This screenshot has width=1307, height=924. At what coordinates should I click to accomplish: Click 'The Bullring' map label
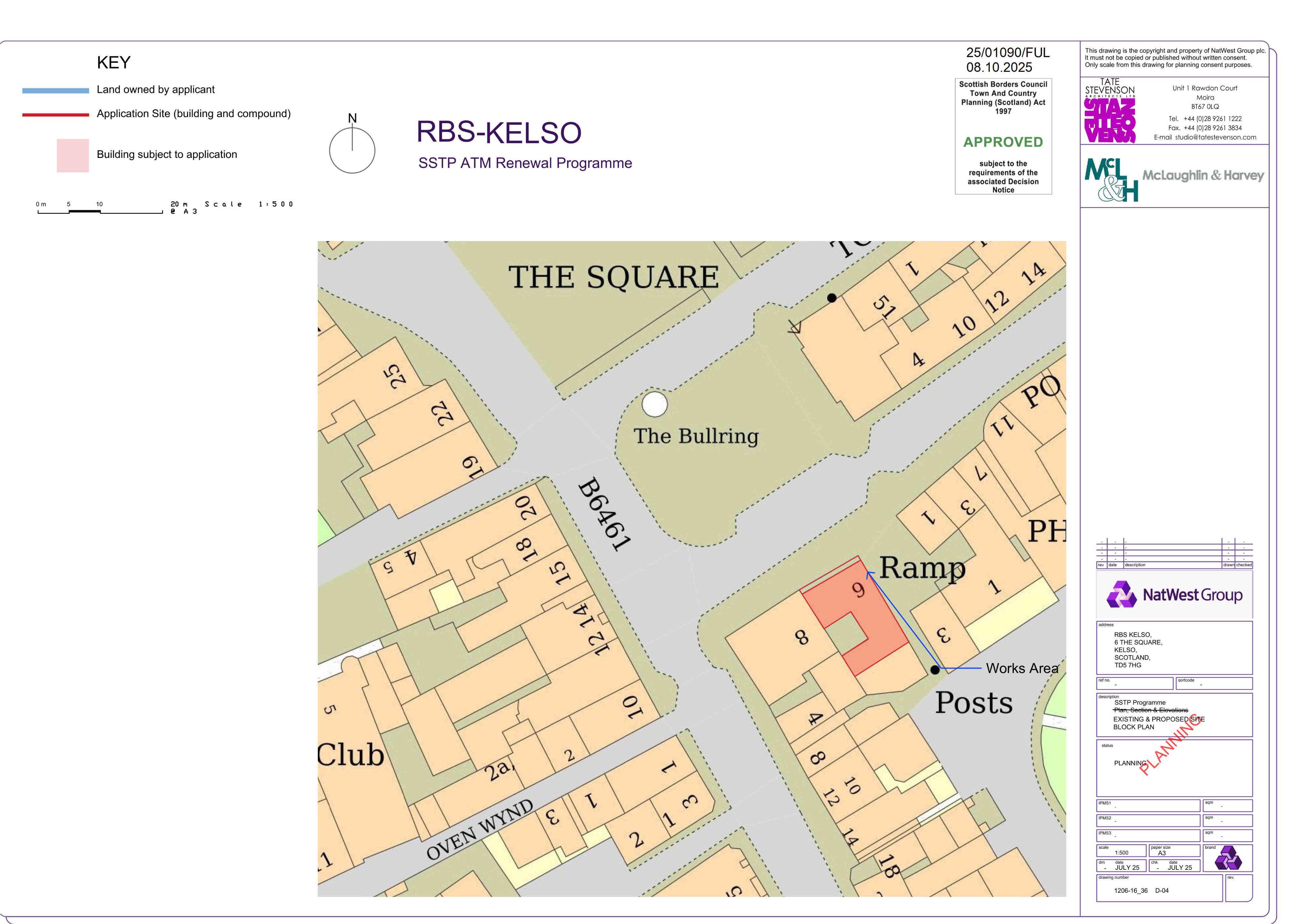(696, 436)
